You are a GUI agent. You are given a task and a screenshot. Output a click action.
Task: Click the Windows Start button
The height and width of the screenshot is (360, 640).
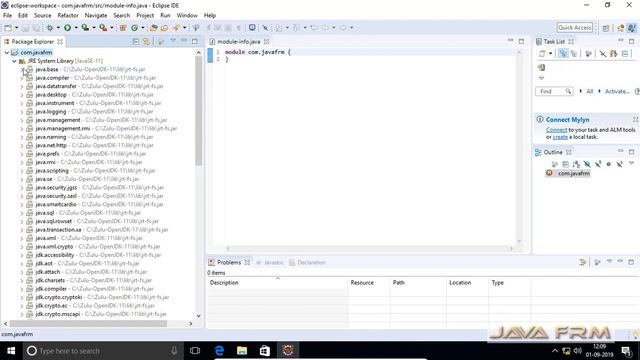(11, 351)
